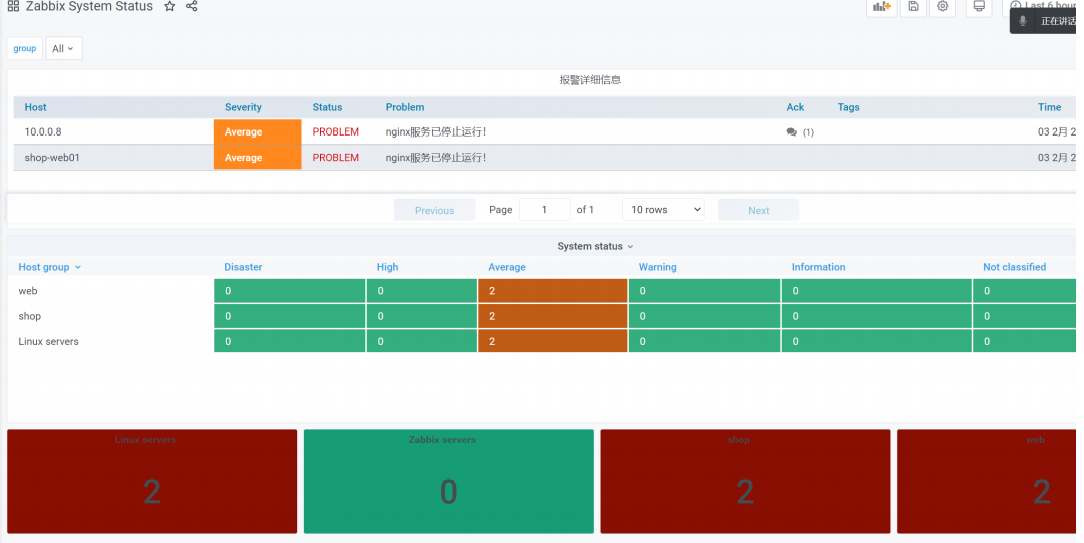The width and height of the screenshot is (1084, 543).
Task: Open the Linux servers red stat panel
Action: pos(152,481)
